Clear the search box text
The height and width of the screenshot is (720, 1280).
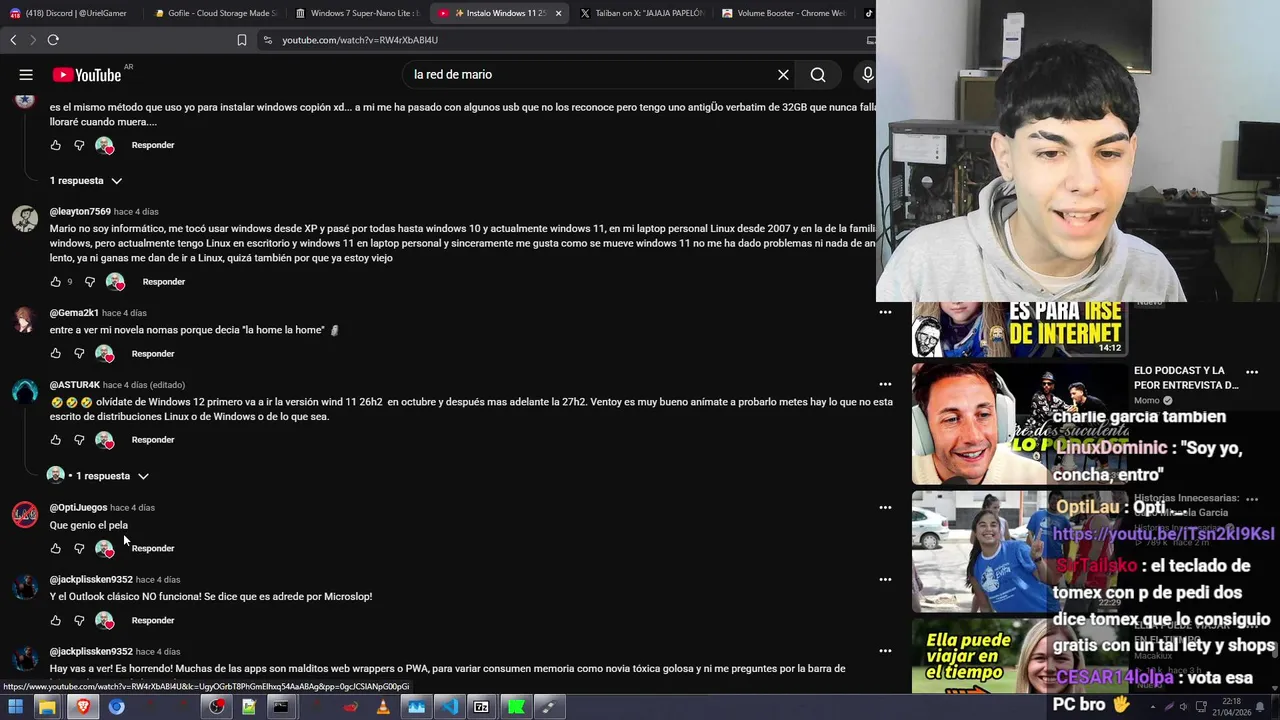[x=783, y=75]
